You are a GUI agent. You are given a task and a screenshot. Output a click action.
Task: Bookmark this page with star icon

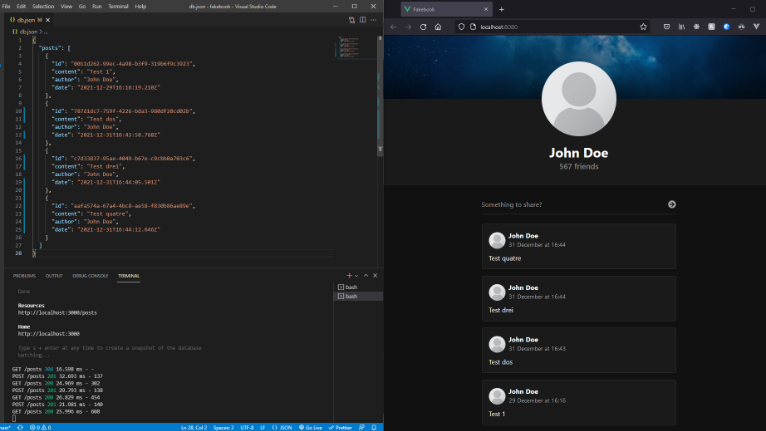pos(643,27)
